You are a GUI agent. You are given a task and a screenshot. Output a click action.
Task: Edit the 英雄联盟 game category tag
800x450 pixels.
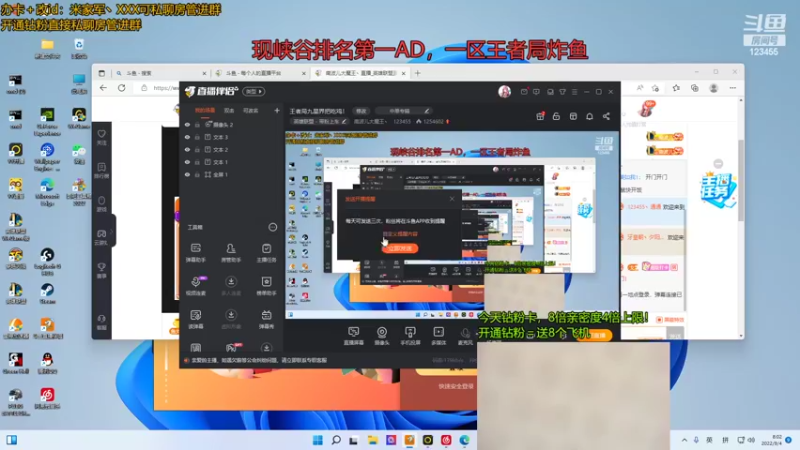pos(319,121)
